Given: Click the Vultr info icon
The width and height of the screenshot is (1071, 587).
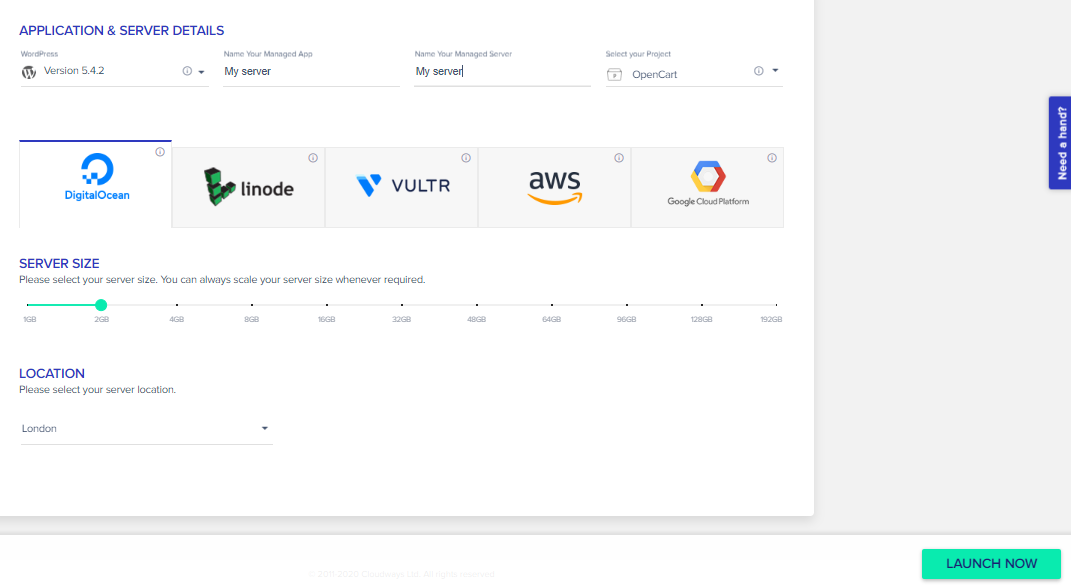Looking at the screenshot, I should 466,158.
